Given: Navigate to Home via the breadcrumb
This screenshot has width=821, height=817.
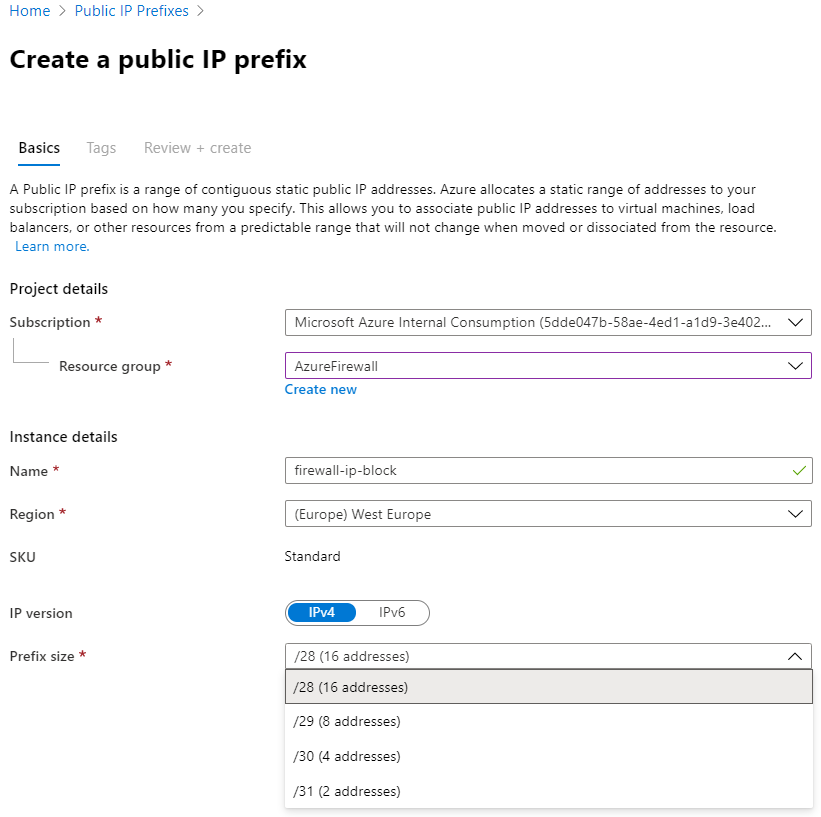Looking at the screenshot, I should pyautogui.click(x=29, y=10).
